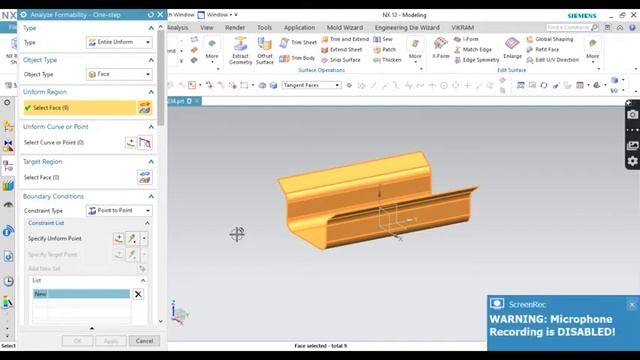The height and width of the screenshot is (360, 640).
Task: Click the Unform Region face selection icon
Action: pos(145,108)
